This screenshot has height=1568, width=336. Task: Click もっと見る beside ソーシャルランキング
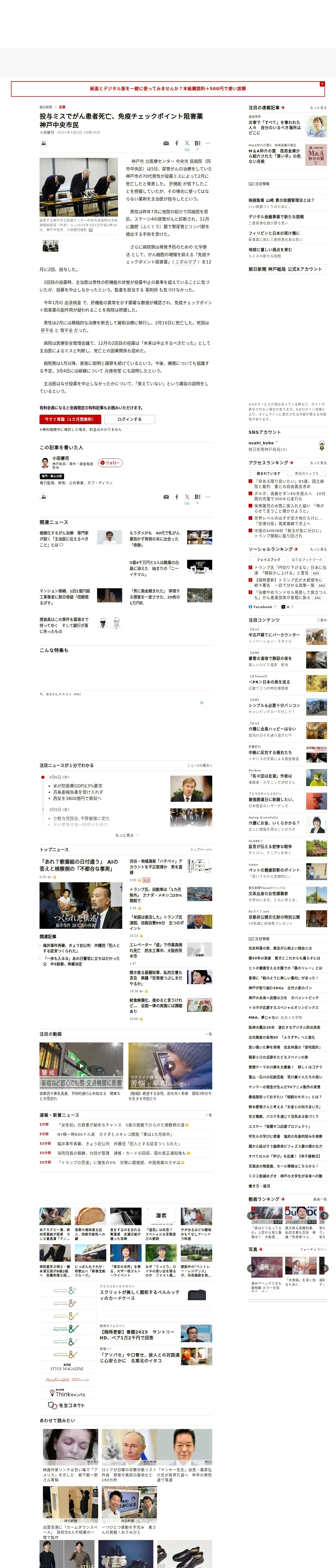[318, 549]
